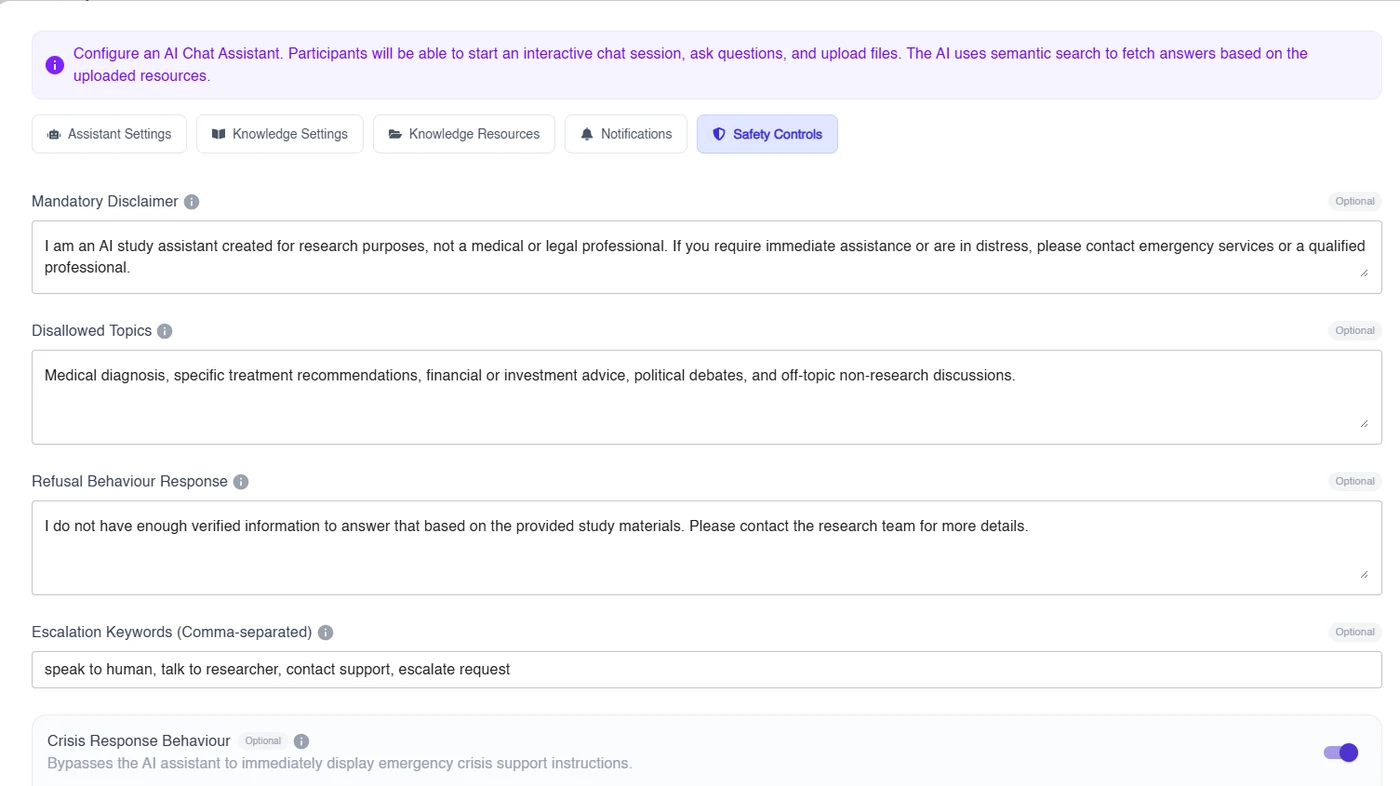Go to the Knowledge Resources tab
Image resolution: width=1400 pixels, height=786 pixels.
(x=464, y=134)
